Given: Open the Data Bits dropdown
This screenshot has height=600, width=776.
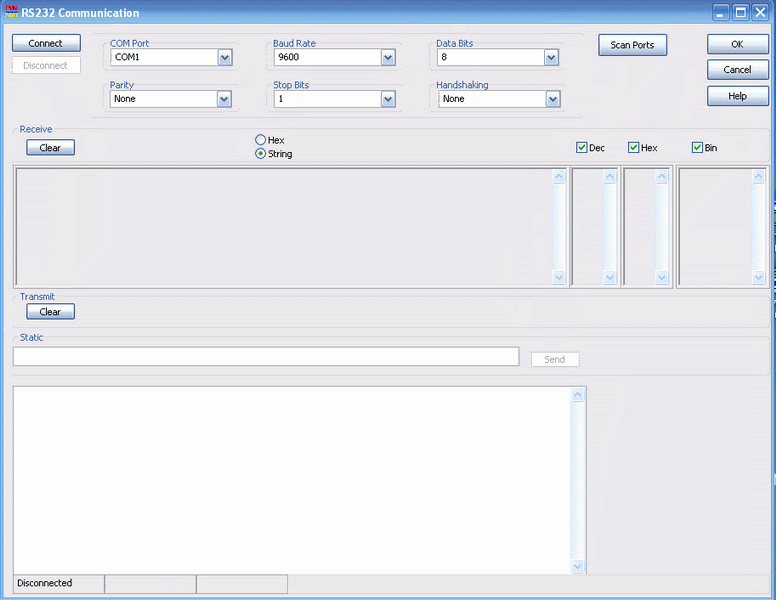Looking at the screenshot, I should 551,58.
